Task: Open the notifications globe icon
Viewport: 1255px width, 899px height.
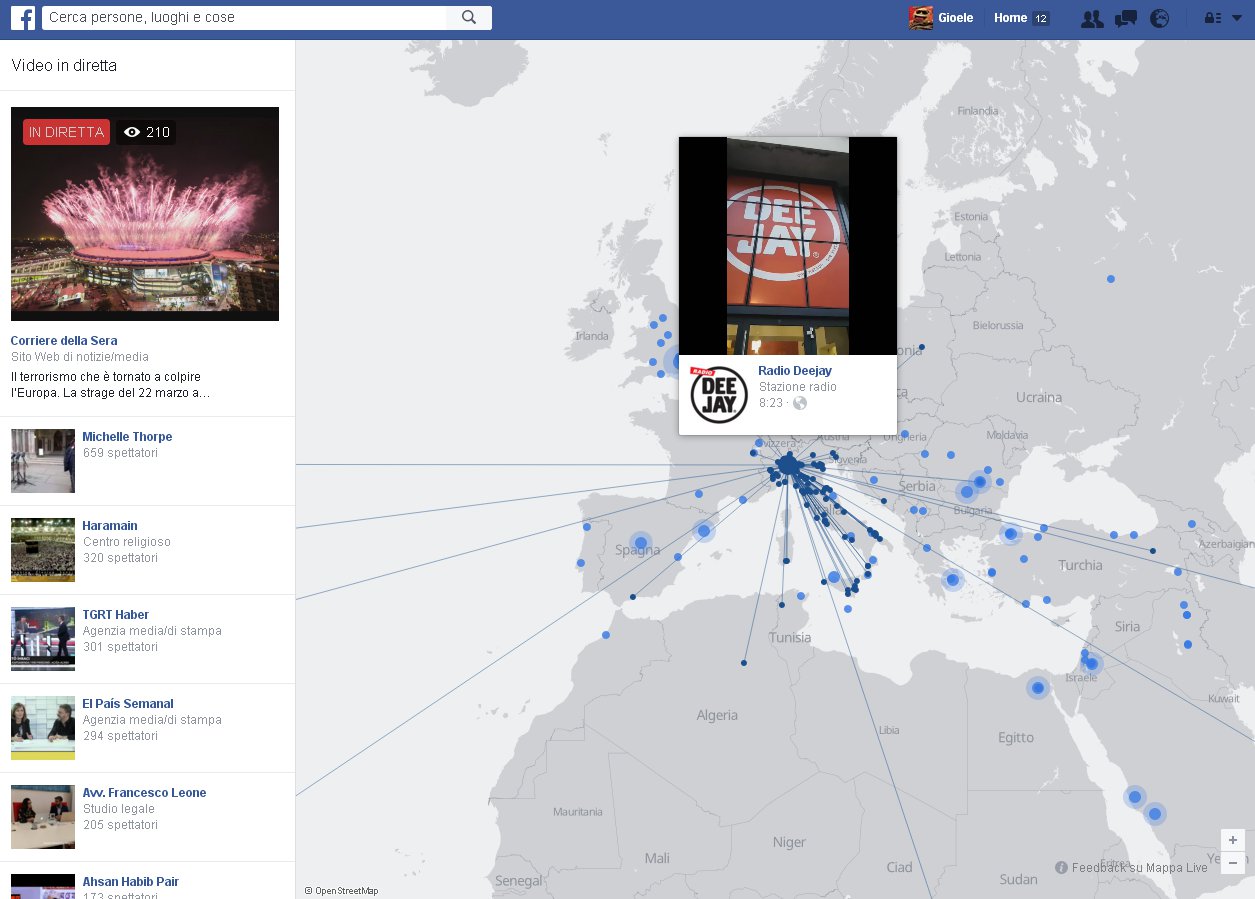Action: [x=1159, y=18]
